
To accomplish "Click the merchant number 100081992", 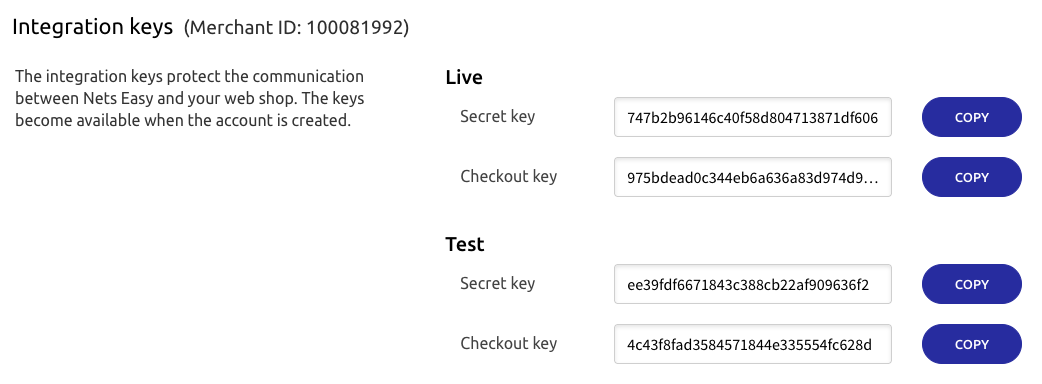I will pyautogui.click(x=354, y=28).
